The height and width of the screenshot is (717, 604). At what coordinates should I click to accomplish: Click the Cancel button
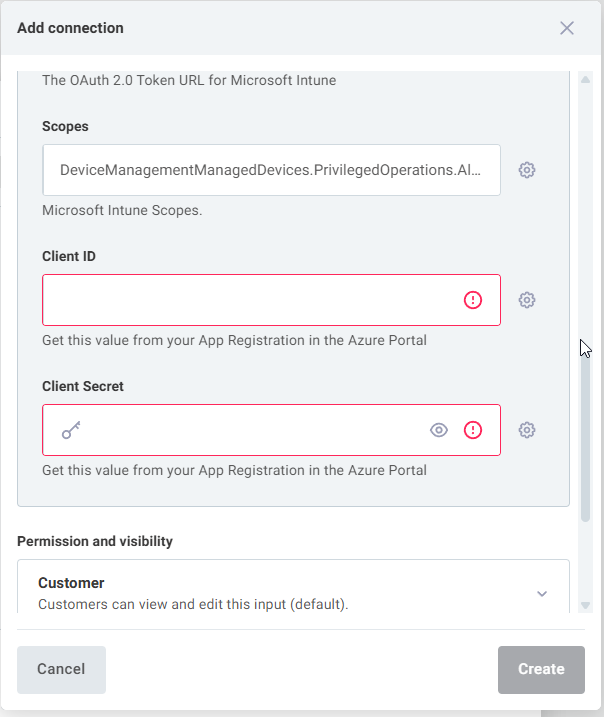tap(61, 669)
